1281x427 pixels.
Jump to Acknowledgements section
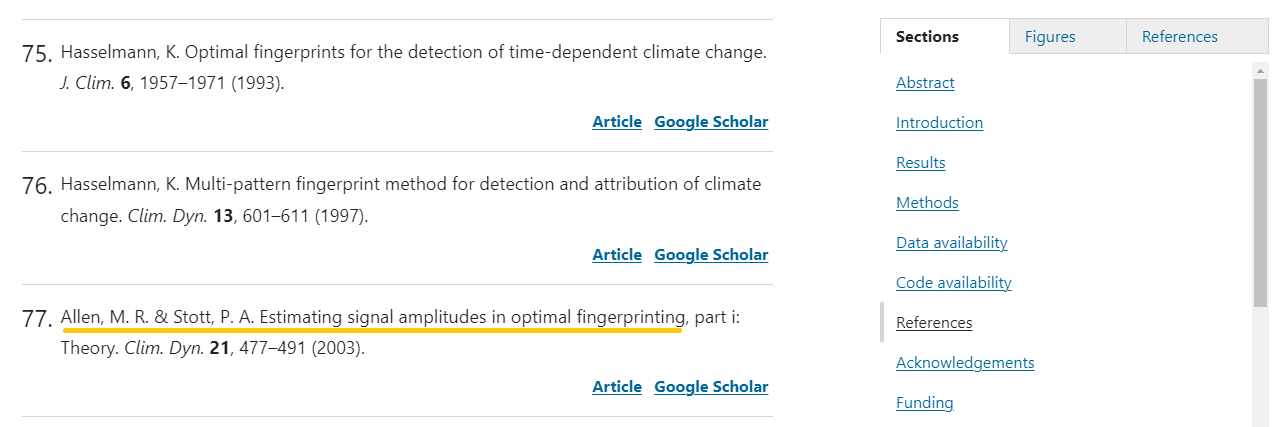coord(965,363)
